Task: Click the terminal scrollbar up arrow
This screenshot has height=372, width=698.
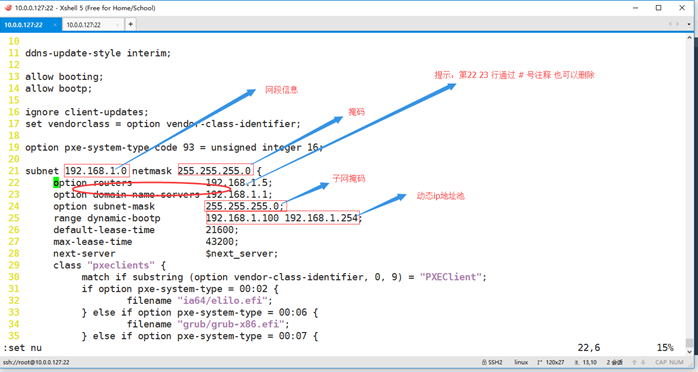Action: (x=689, y=38)
